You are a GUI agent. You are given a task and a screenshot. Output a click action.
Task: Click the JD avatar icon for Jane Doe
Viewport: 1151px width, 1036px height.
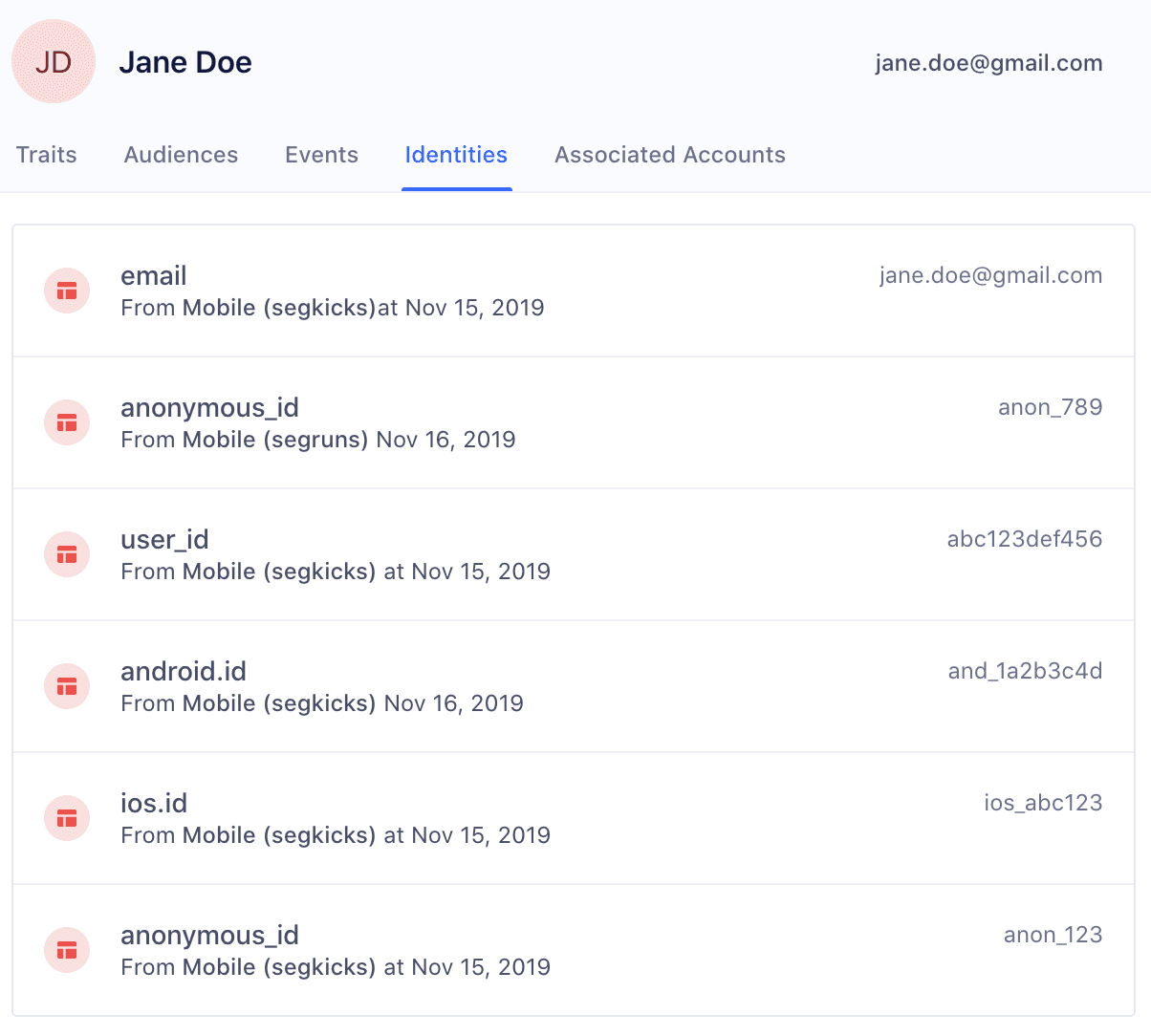[x=53, y=61]
